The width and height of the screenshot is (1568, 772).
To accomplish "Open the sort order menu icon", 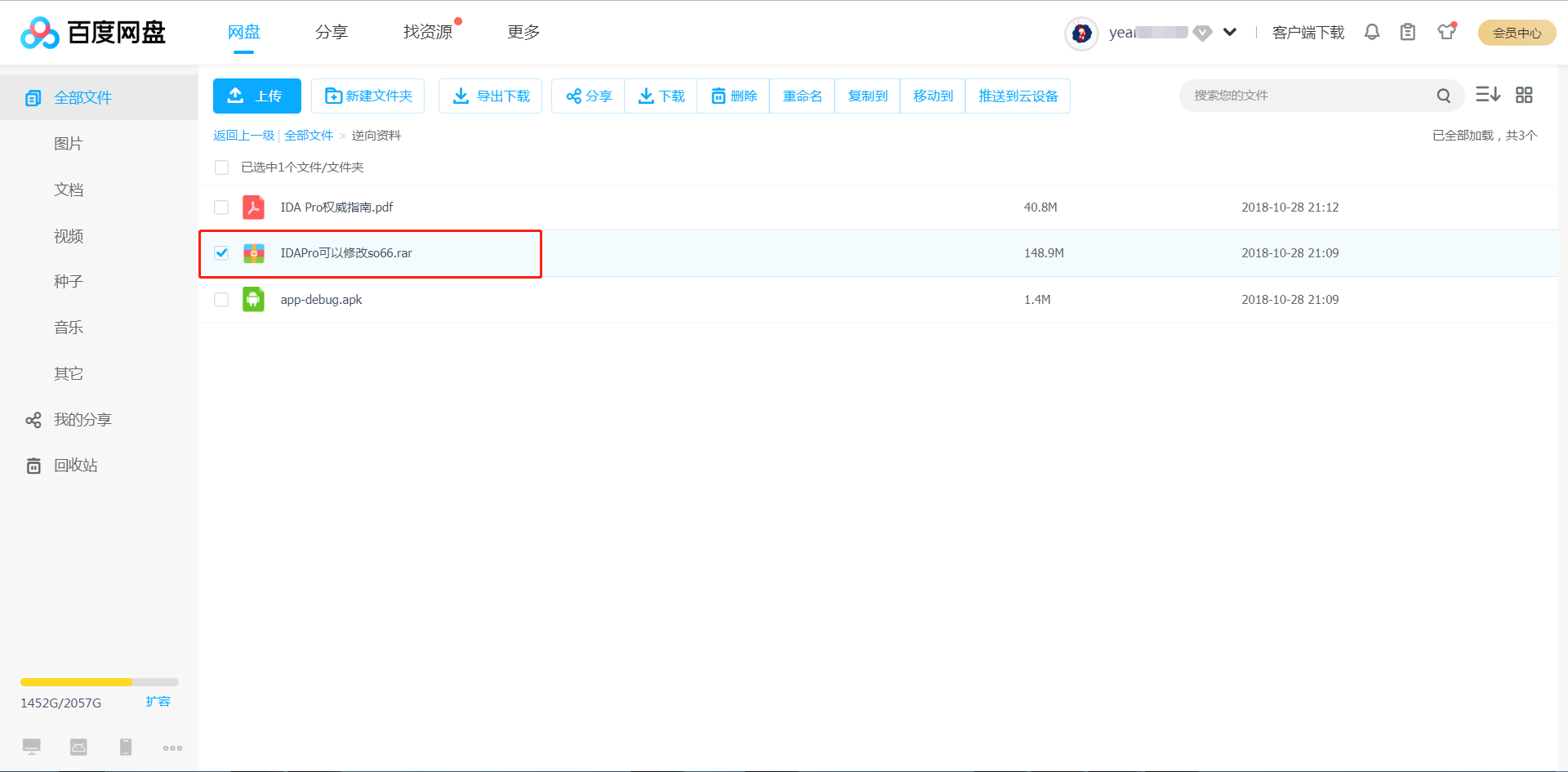I will coord(1488,95).
